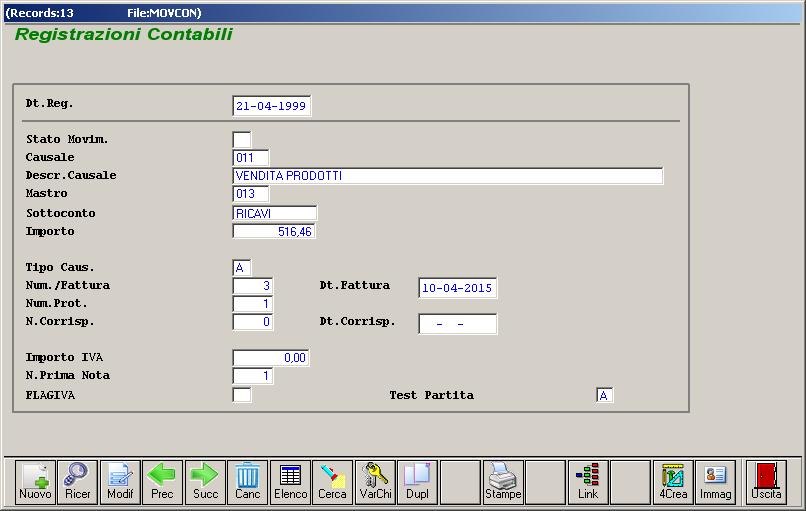Image resolution: width=806 pixels, height=511 pixels.
Task: Select the VarChi keys icon
Action: tap(376, 481)
